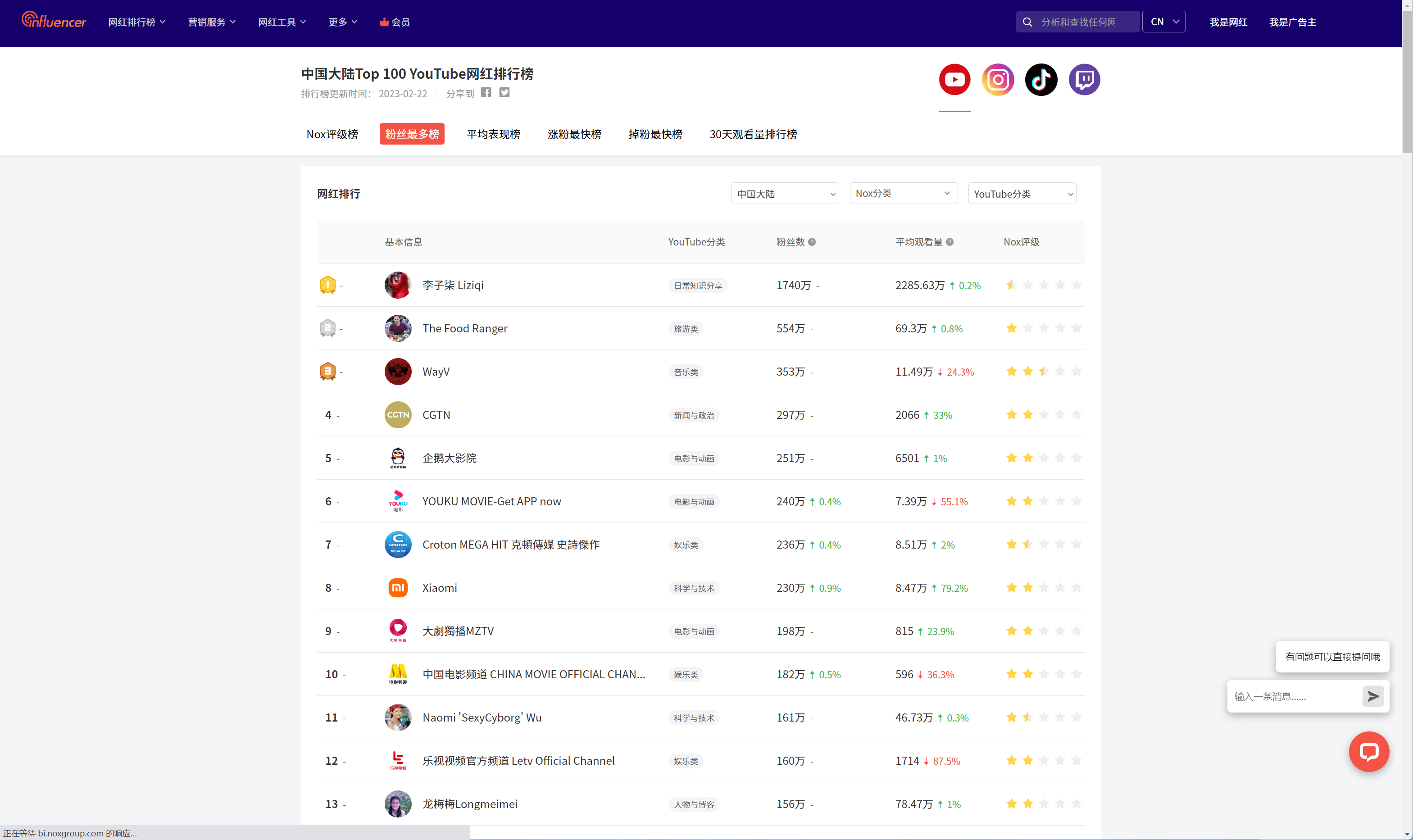Select the Twitch platform icon
The height and width of the screenshot is (840, 1413).
click(x=1084, y=79)
